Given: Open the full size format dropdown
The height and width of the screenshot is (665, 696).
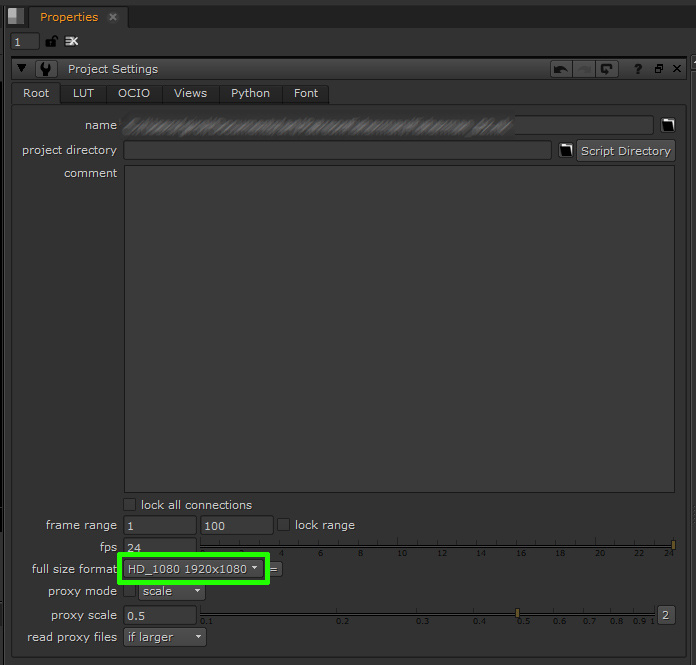Looking at the screenshot, I should (193, 569).
